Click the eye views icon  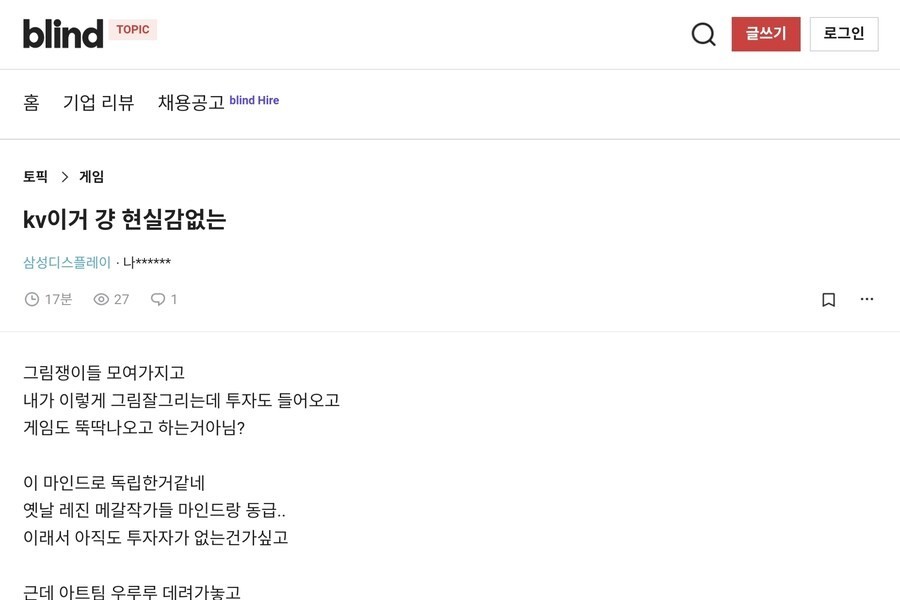click(101, 299)
